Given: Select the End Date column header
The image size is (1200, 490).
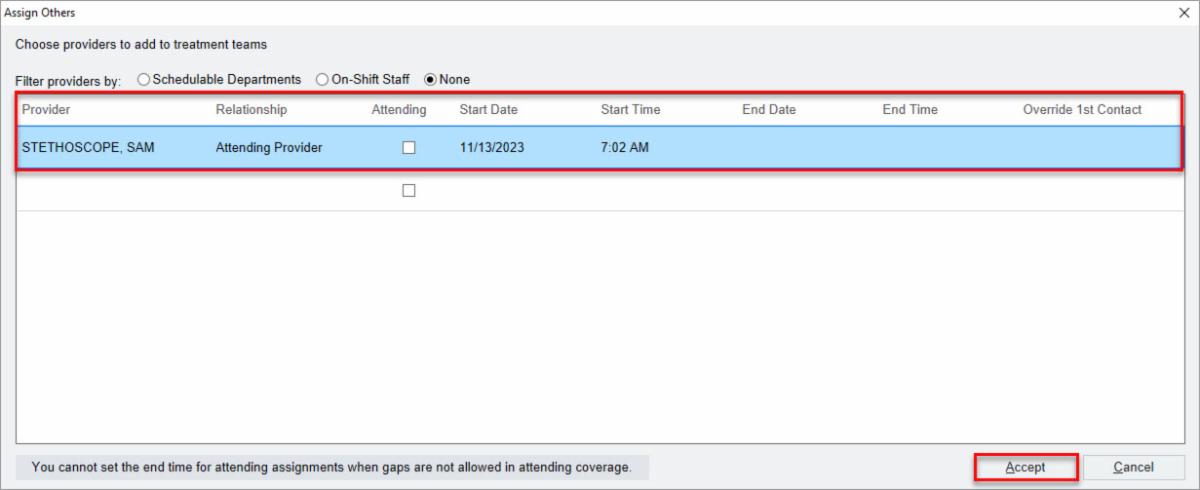Looking at the screenshot, I should (769, 109).
